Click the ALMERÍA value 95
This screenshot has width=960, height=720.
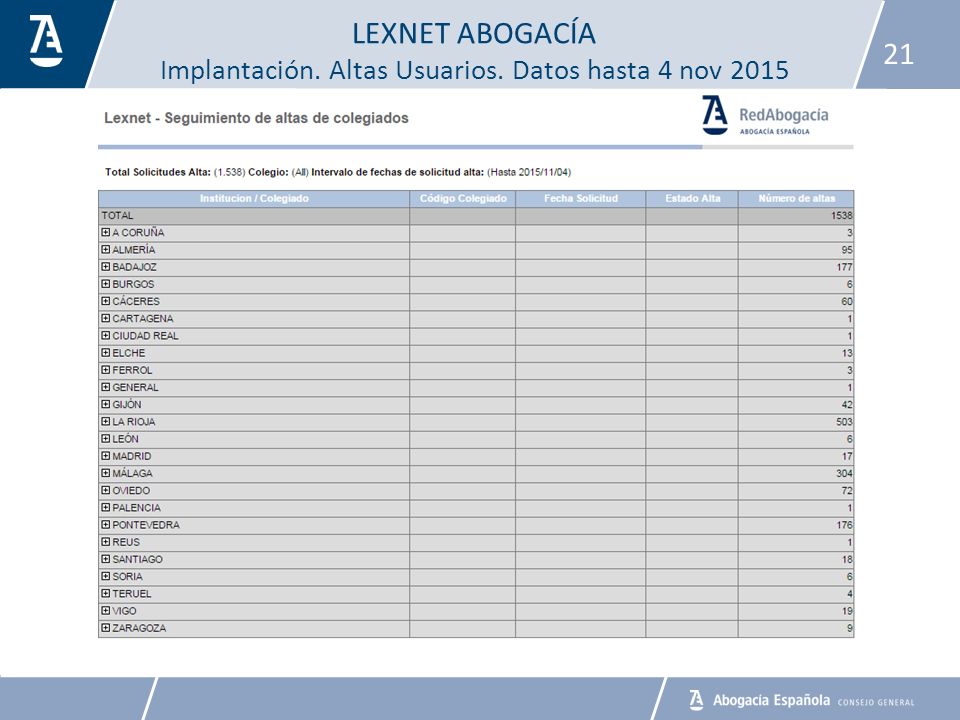tap(847, 250)
